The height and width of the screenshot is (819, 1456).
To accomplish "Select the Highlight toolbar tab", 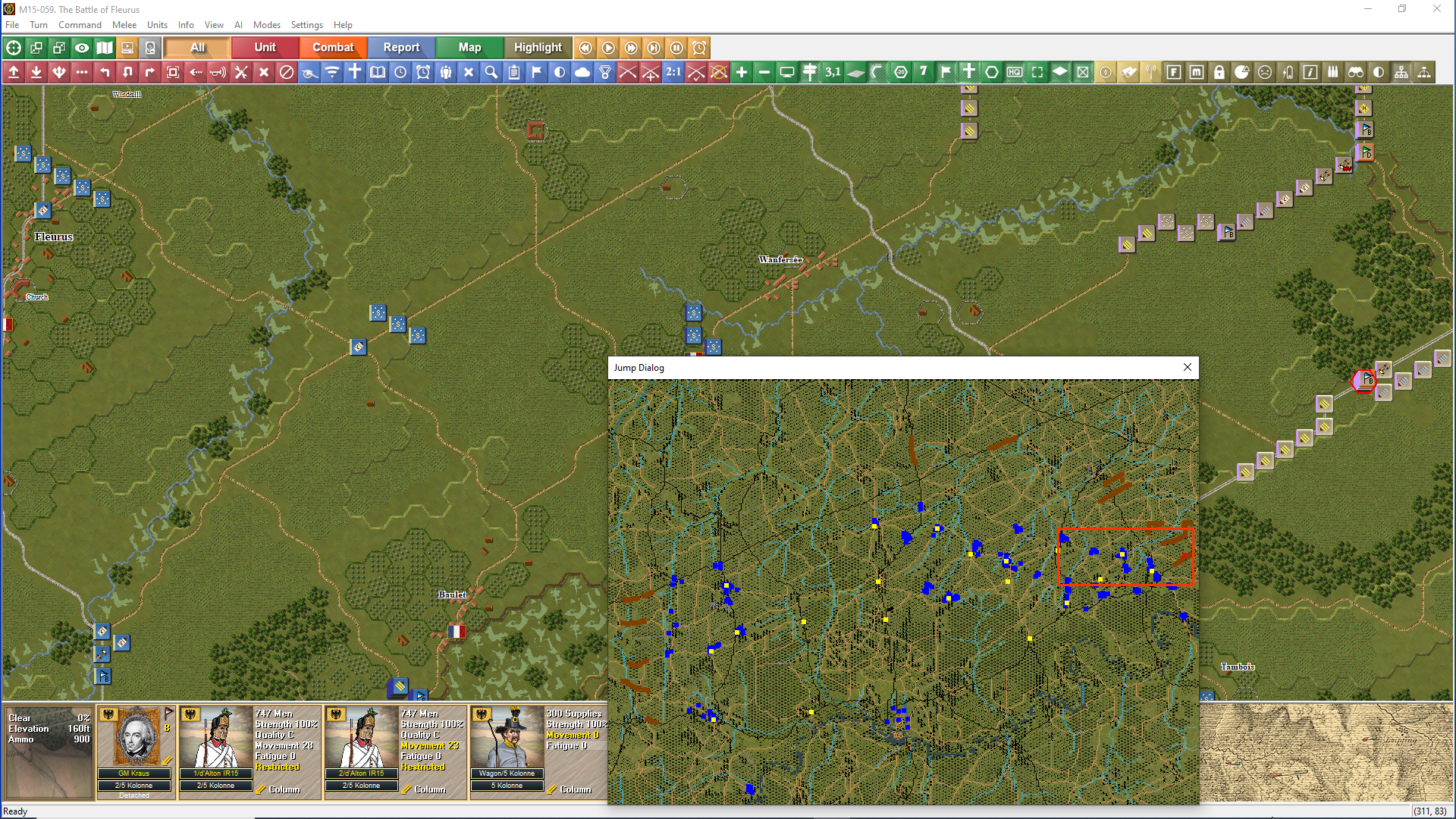I will (538, 48).
